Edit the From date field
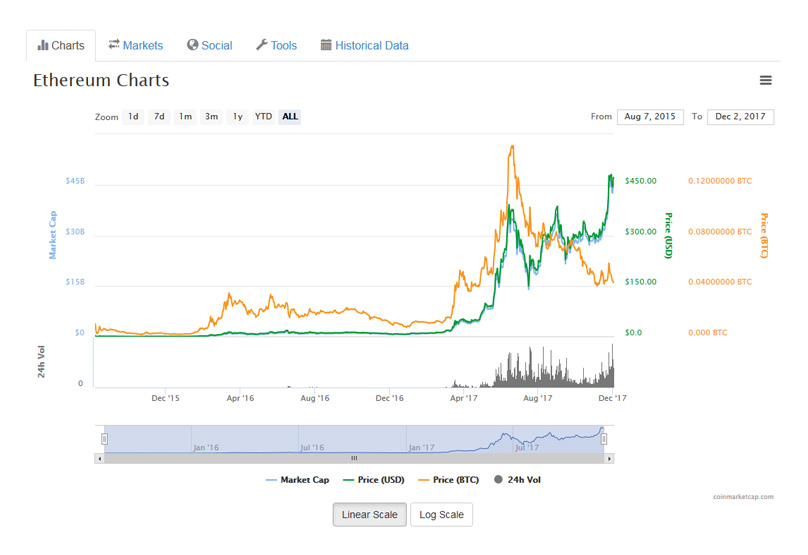Screen dimensions: 808x555 (x=650, y=117)
